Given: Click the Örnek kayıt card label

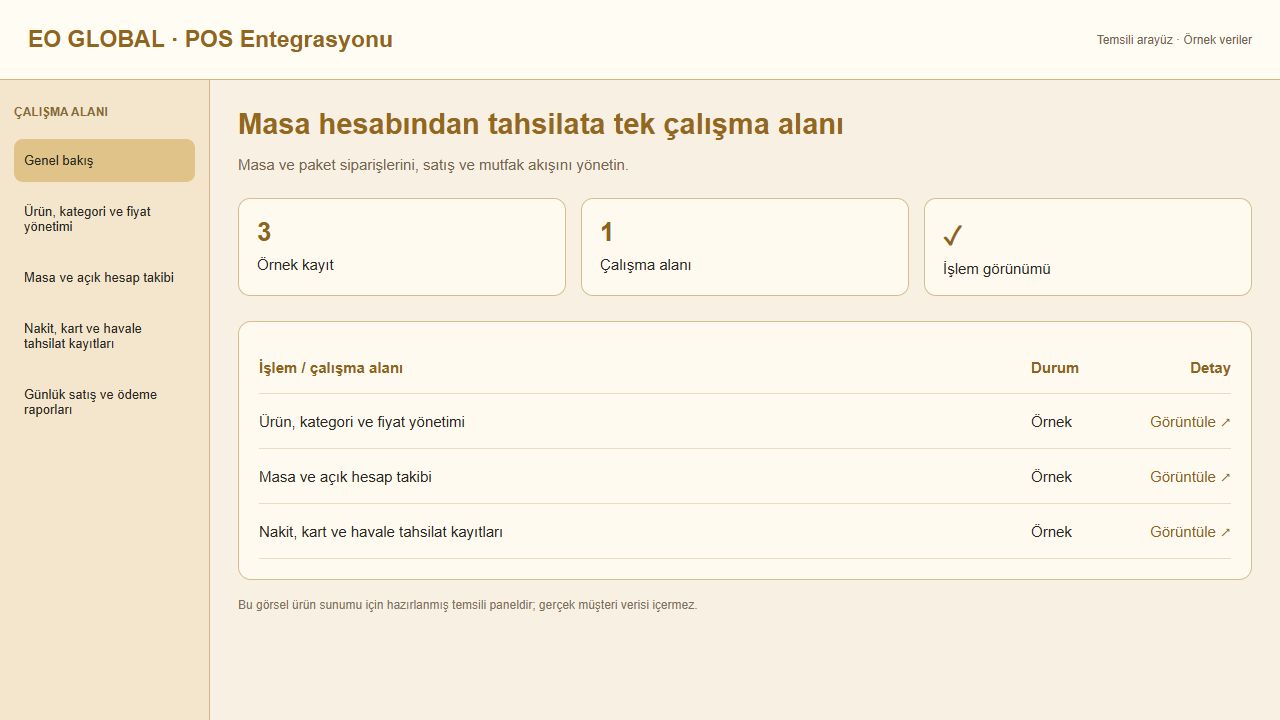Looking at the screenshot, I should click(x=295, y=265).
